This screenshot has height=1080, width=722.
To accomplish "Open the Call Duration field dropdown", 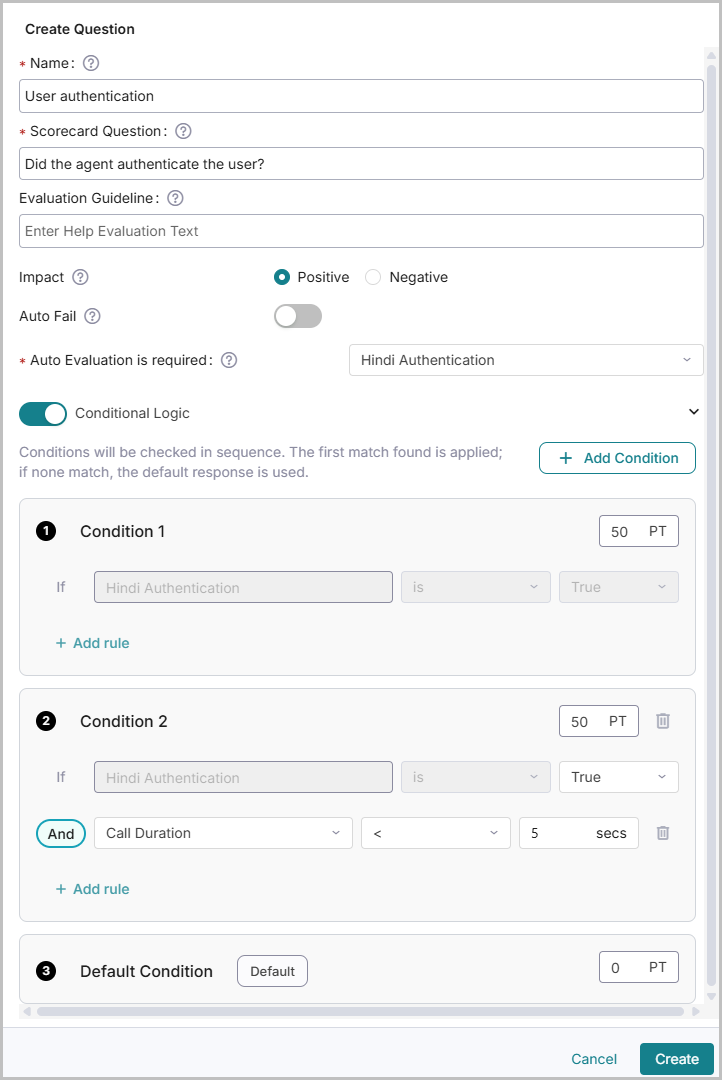I will (x=223, y=833).
